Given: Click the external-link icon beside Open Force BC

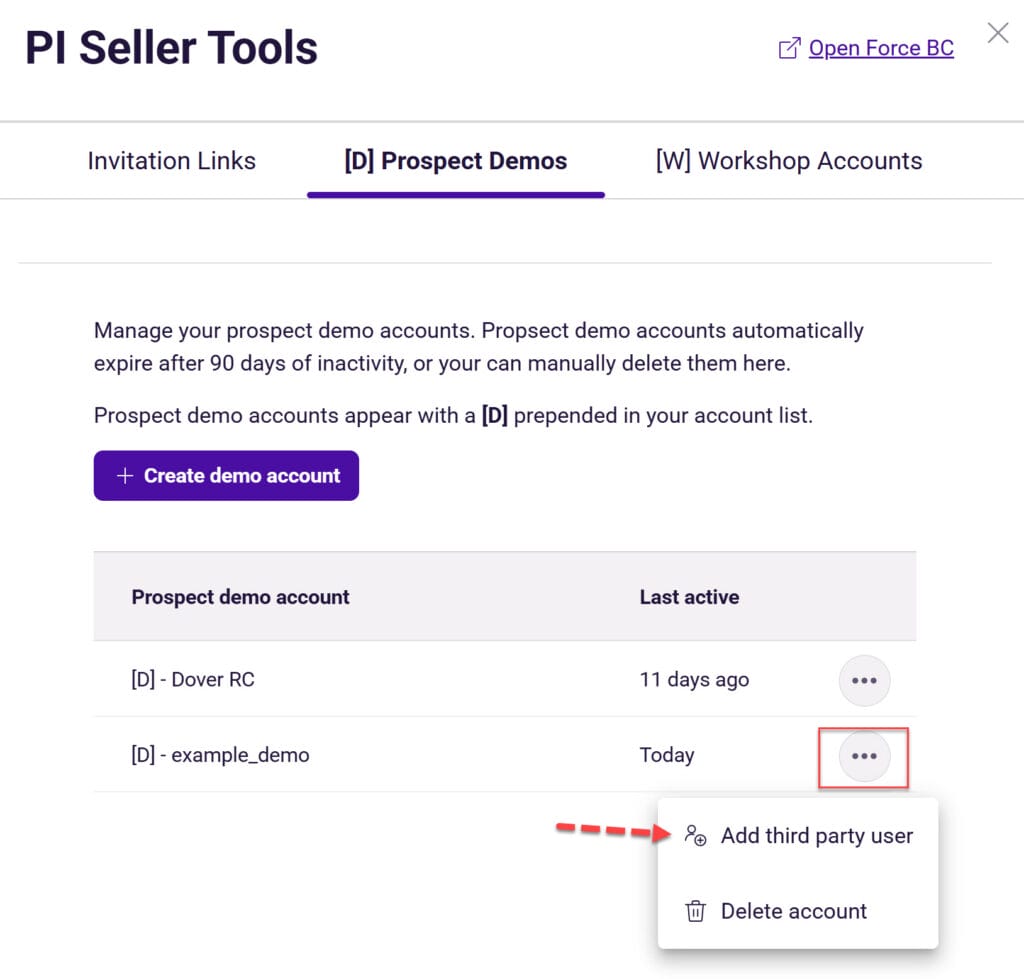Looking at the screenshot, I should (789, 48).
